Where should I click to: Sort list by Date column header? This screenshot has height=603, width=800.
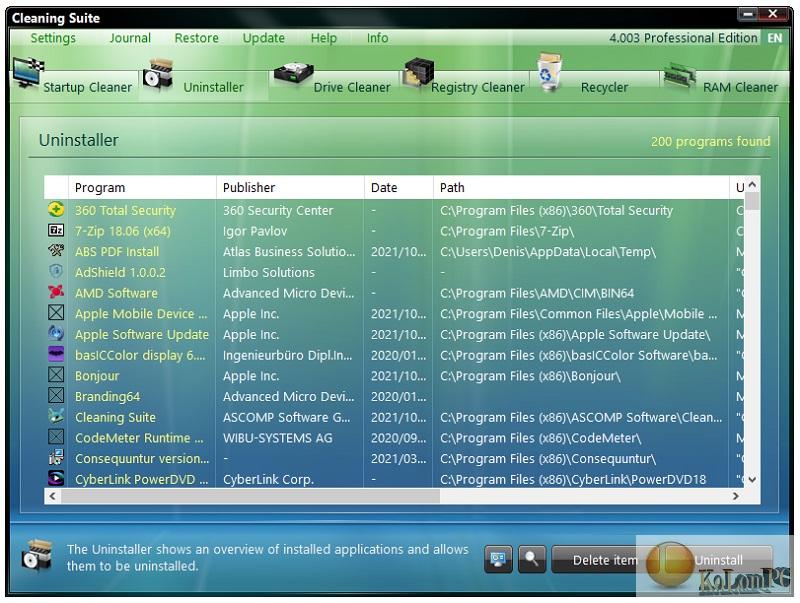click(x=399, y=188)
